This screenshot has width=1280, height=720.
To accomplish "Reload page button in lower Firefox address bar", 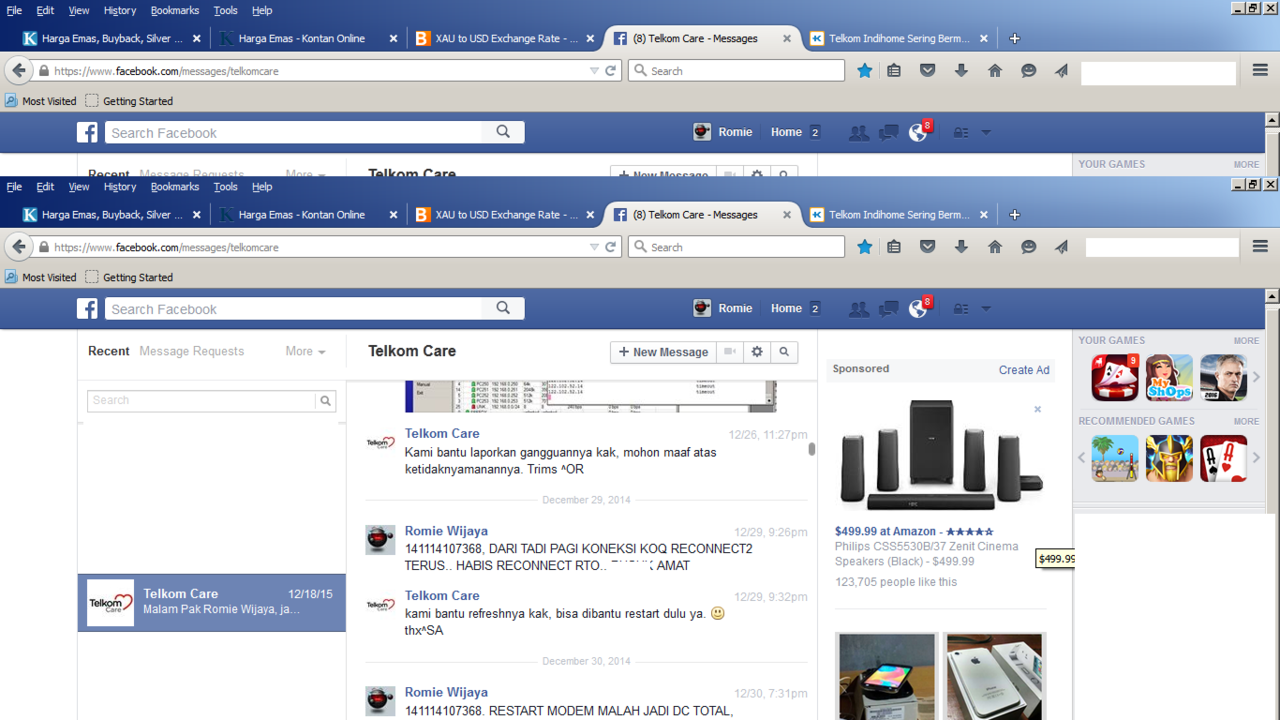I will click(610, 247).
